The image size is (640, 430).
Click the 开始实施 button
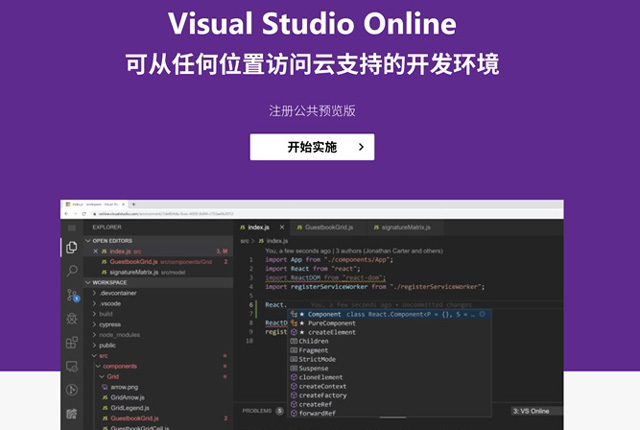click(312, 147)
